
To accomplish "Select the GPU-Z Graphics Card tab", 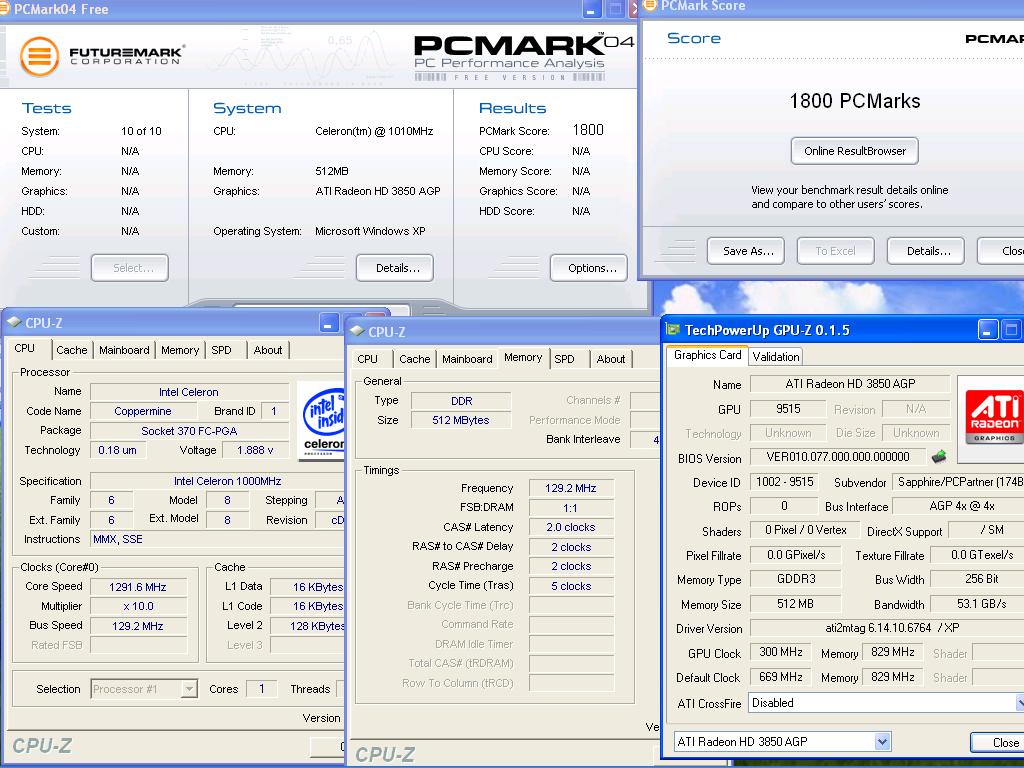I will coord(707,355).
